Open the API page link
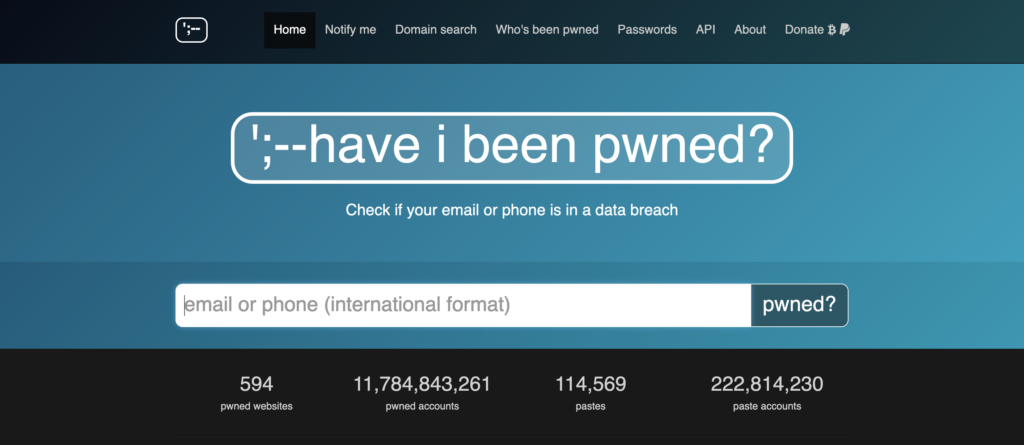 pyautogui.click(x=706, y=30)
